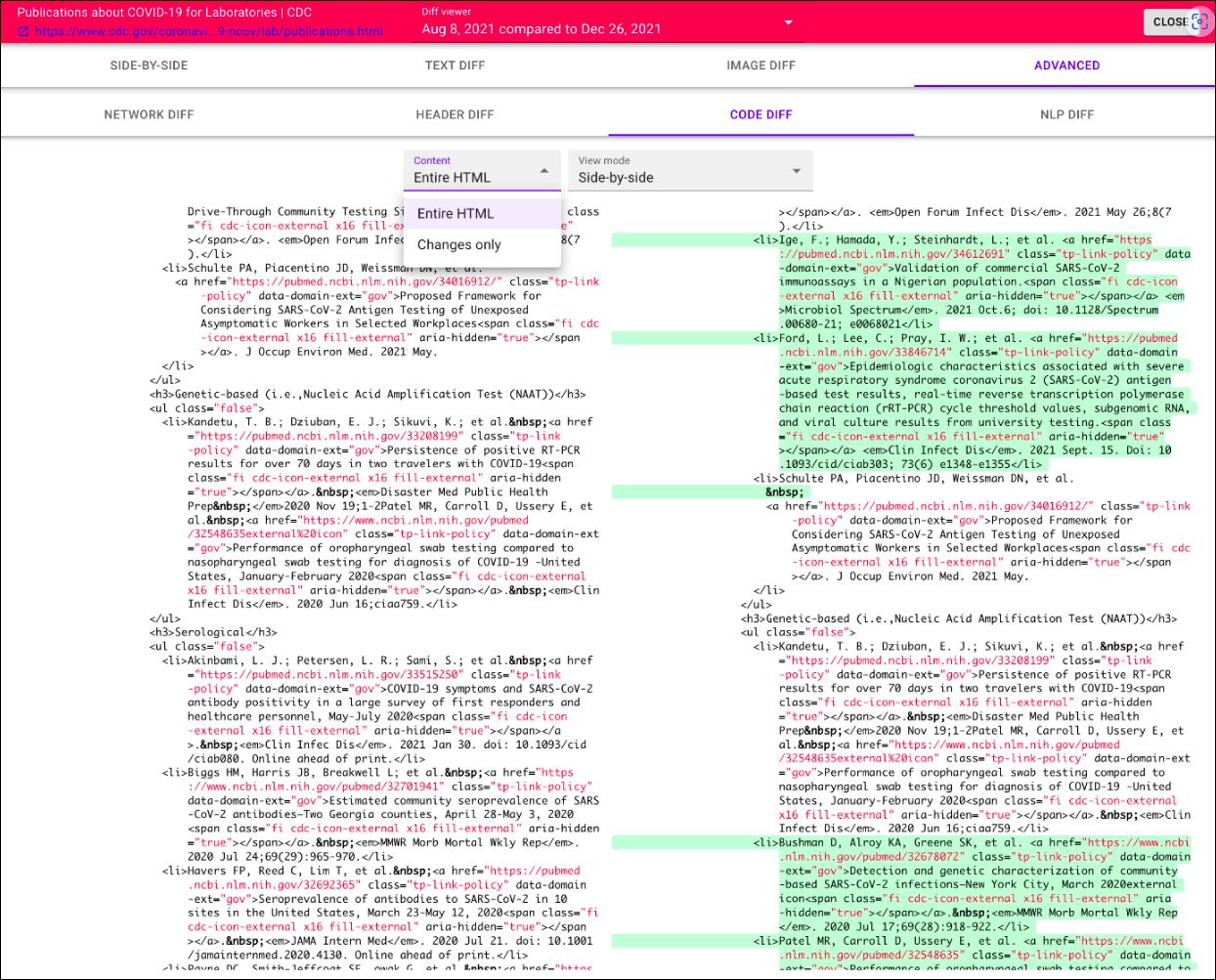Open the NLP Diff sub-tab
The image size is (1216, 980).
pyautogui.click(x=1066, y=114)
